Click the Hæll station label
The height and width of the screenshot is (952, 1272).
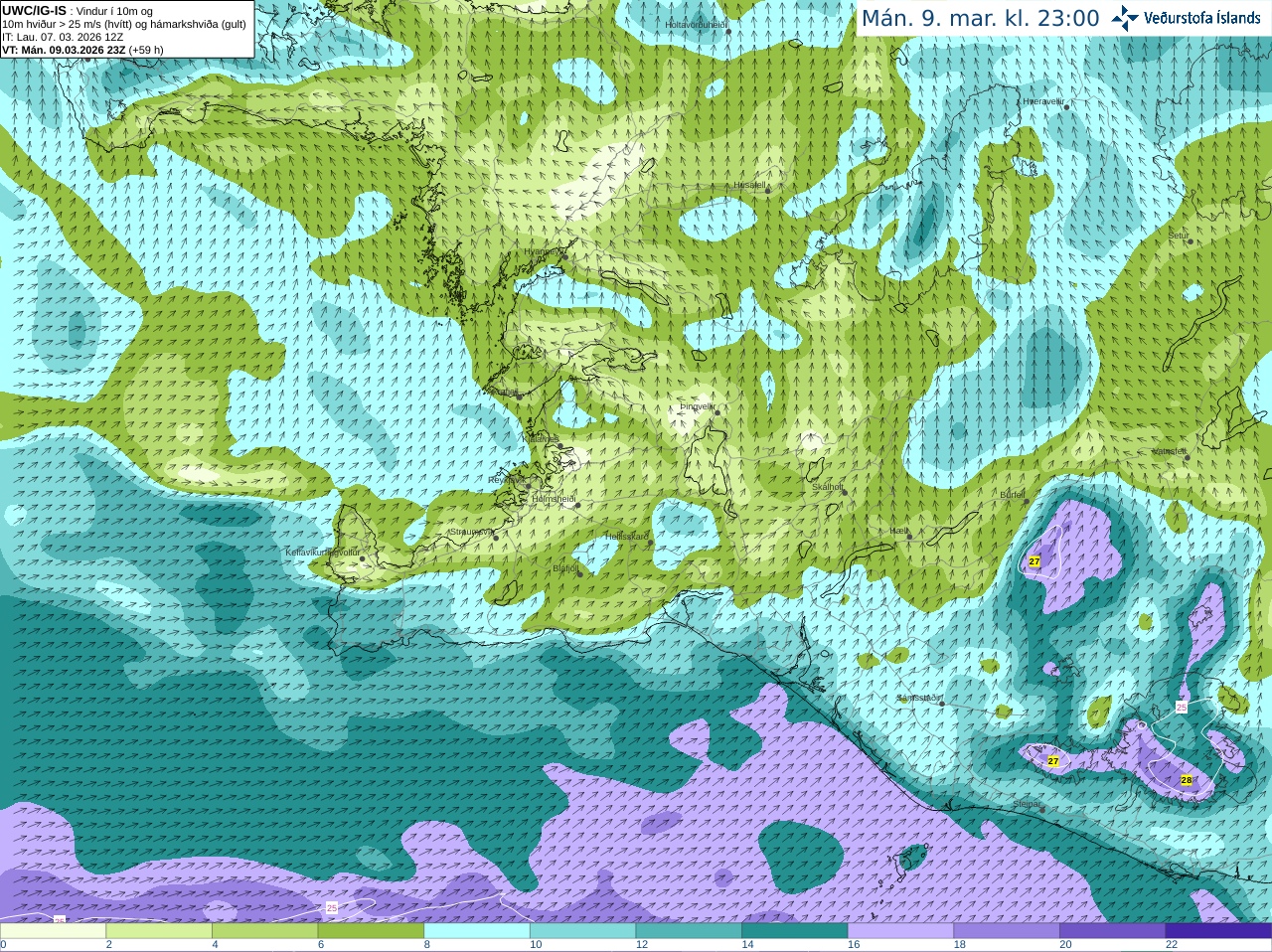pyautogui.click(x=899, y=532)
